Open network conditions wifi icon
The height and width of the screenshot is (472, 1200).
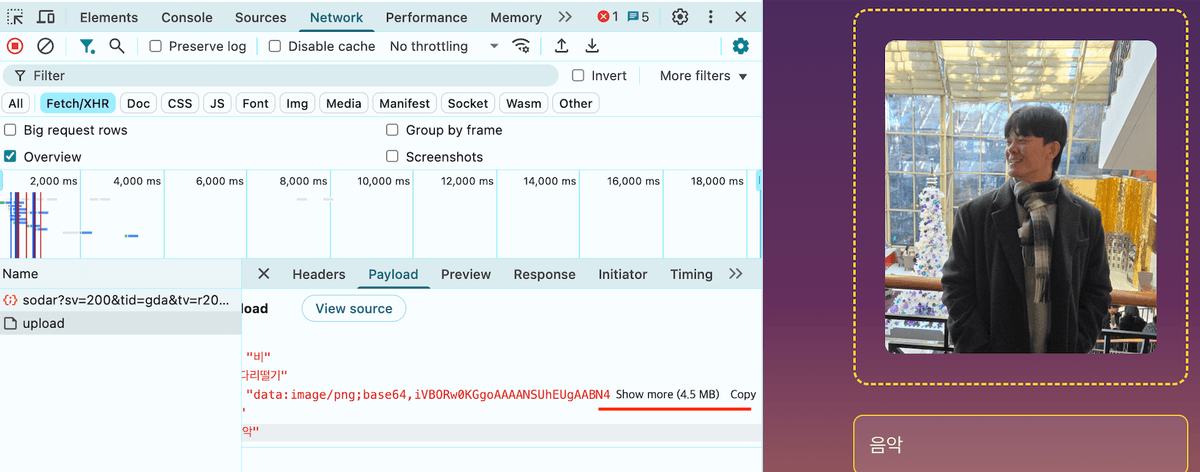521,46
